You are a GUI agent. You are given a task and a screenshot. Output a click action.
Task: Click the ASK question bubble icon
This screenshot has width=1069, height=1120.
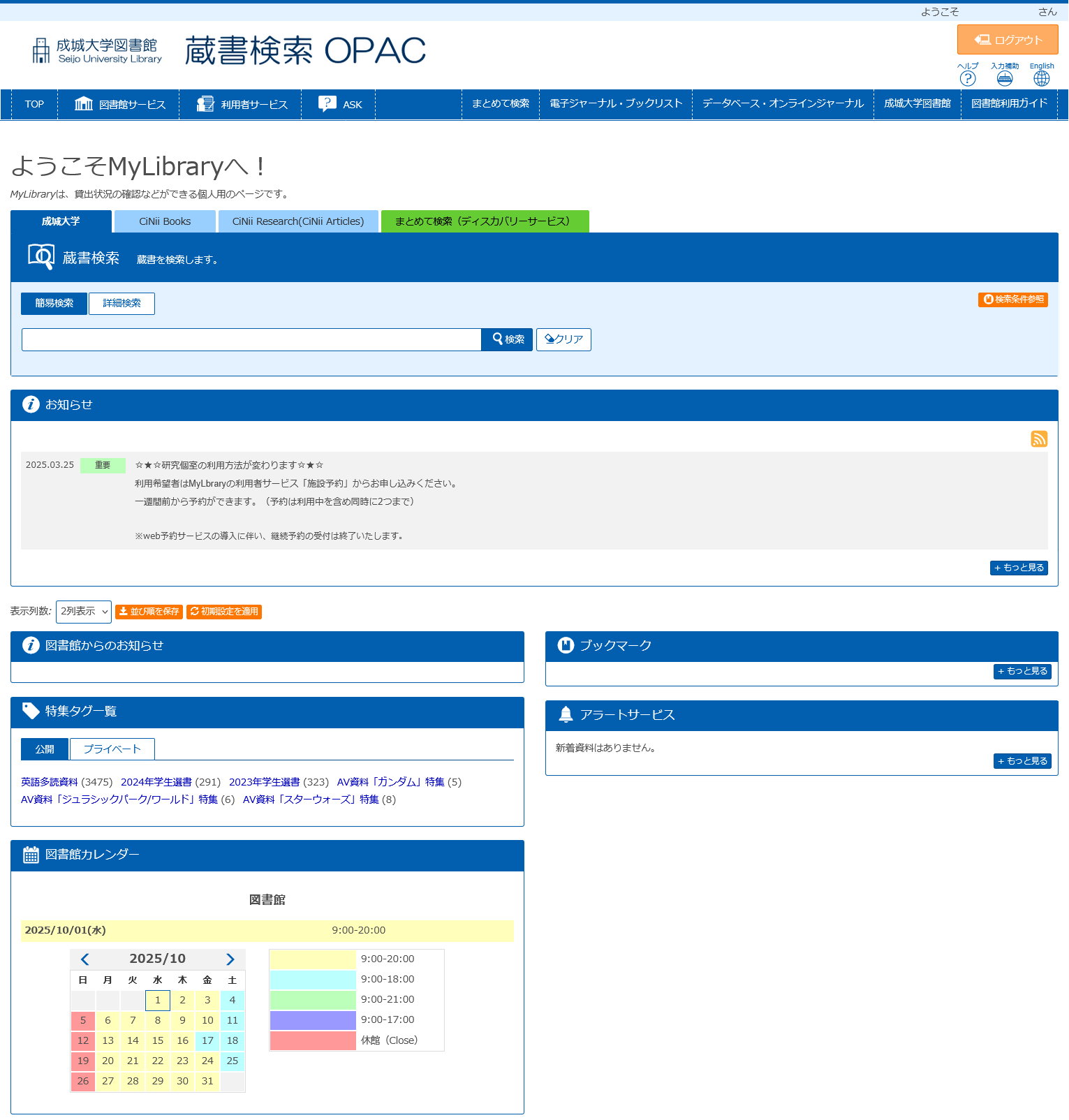tap(327, 104)
